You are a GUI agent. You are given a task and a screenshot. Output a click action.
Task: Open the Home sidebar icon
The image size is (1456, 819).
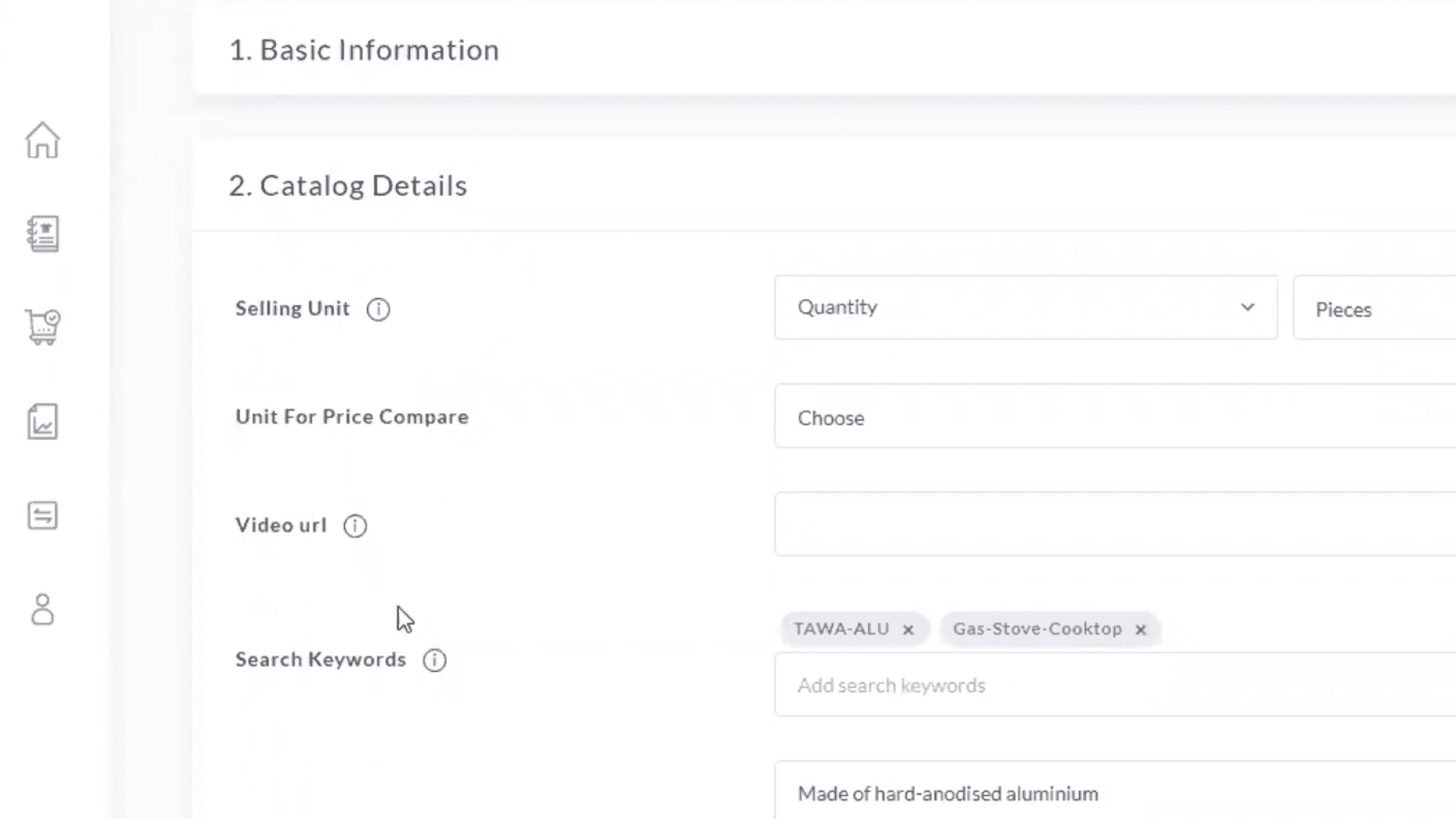(42, 140)
